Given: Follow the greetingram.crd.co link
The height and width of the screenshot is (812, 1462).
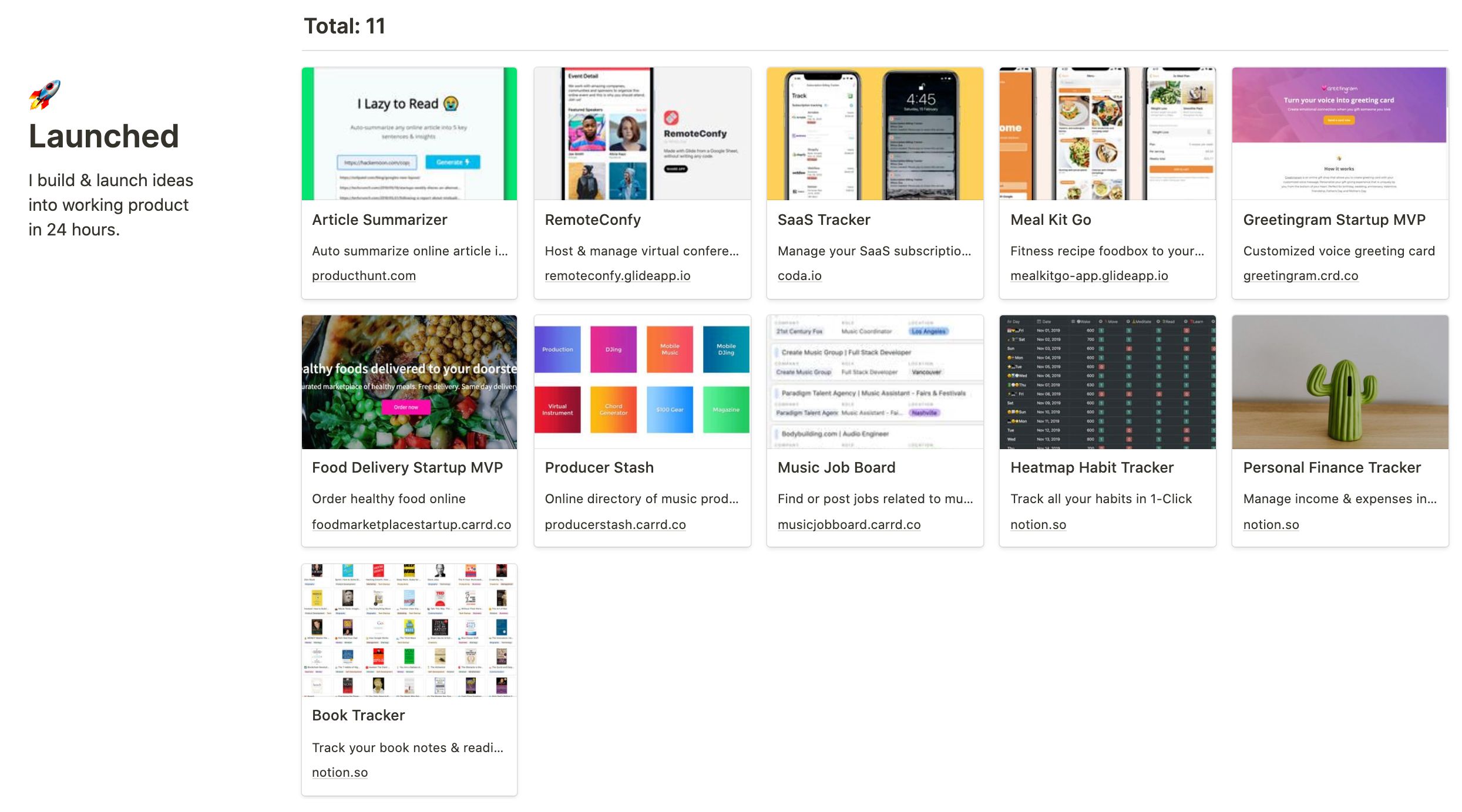Looking at the screenshot, I should [1300, 275].
